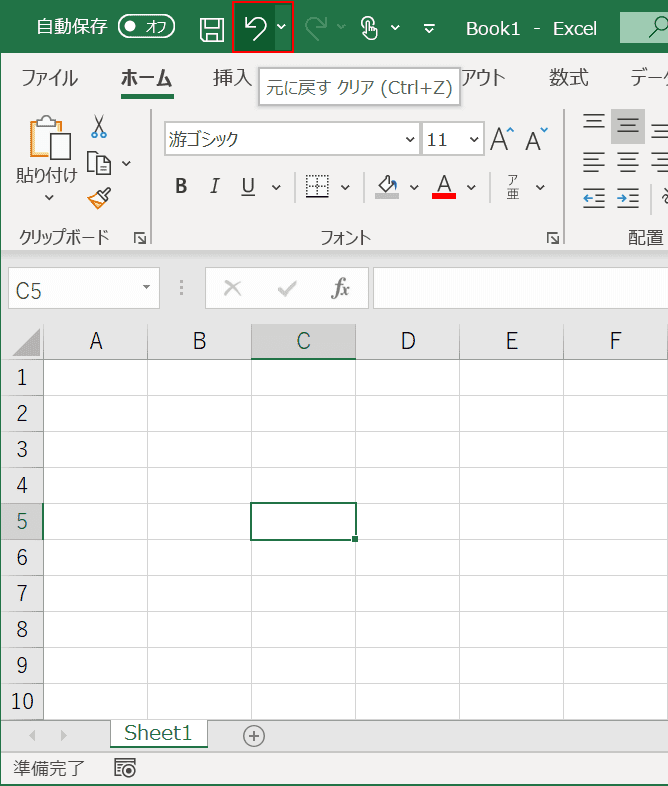Screen dimensions: 668x786
Task: Select row 3 header
Action: tap(22, 449)
